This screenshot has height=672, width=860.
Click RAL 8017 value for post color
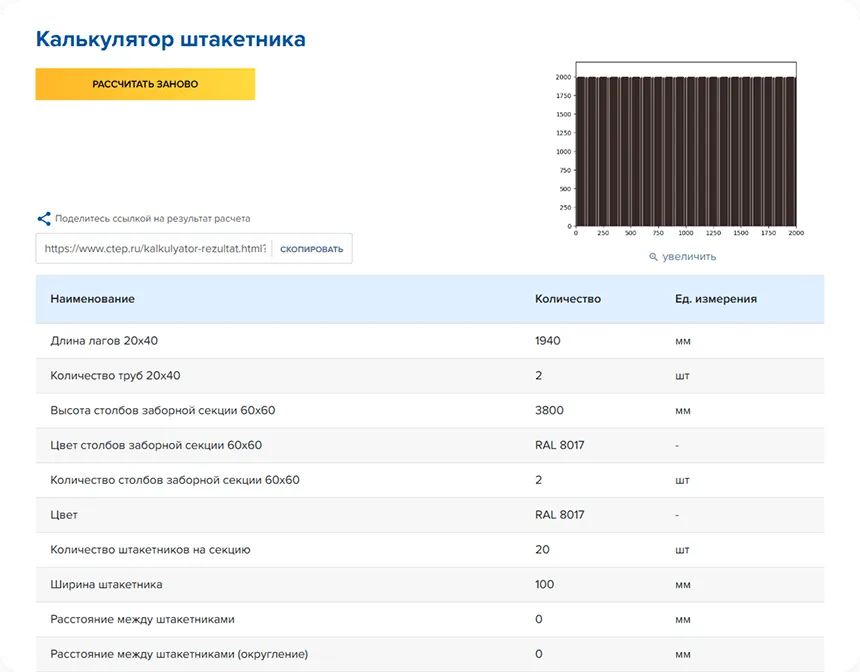pyautogui.click(x=559, y=445)
